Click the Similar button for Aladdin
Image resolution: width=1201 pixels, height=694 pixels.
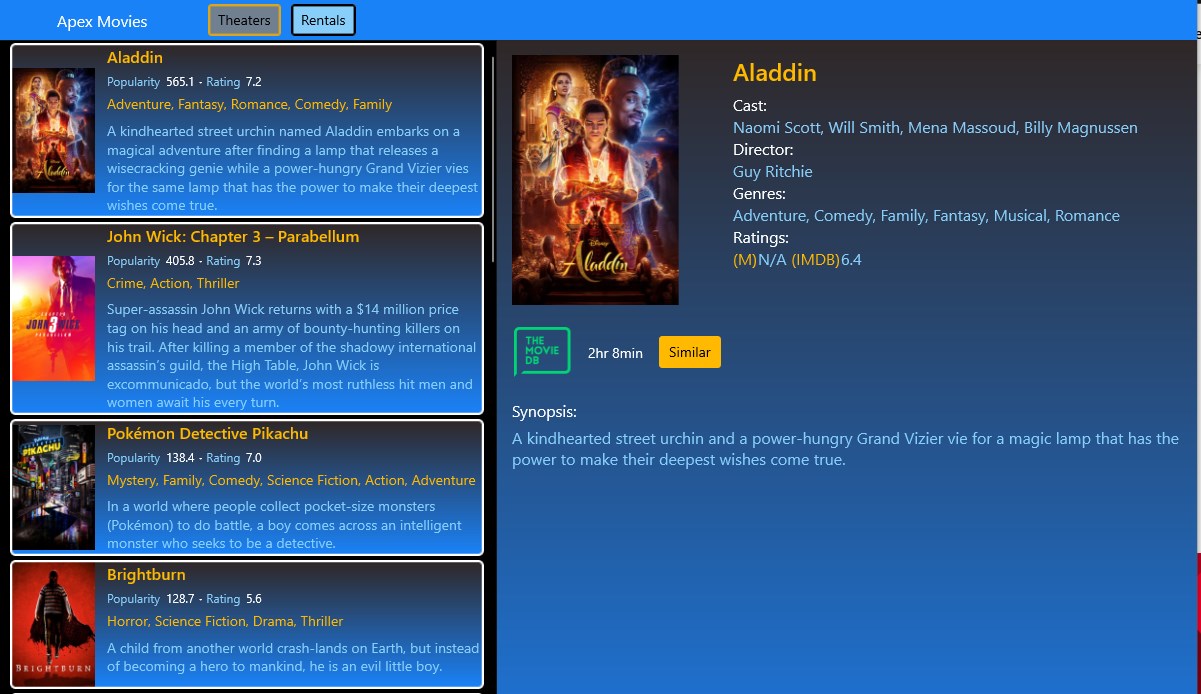[689, 352]
